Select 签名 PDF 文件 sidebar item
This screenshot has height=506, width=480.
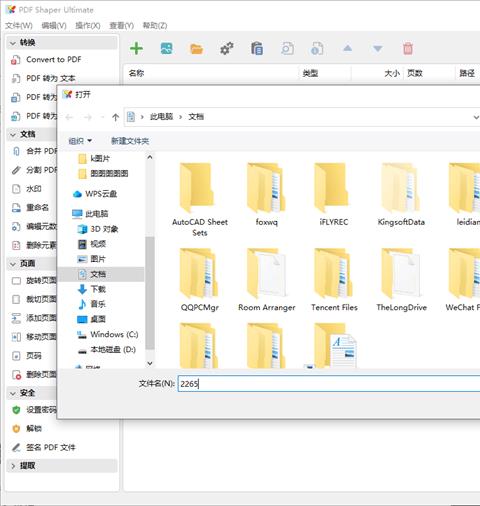(x=51, y=447)
